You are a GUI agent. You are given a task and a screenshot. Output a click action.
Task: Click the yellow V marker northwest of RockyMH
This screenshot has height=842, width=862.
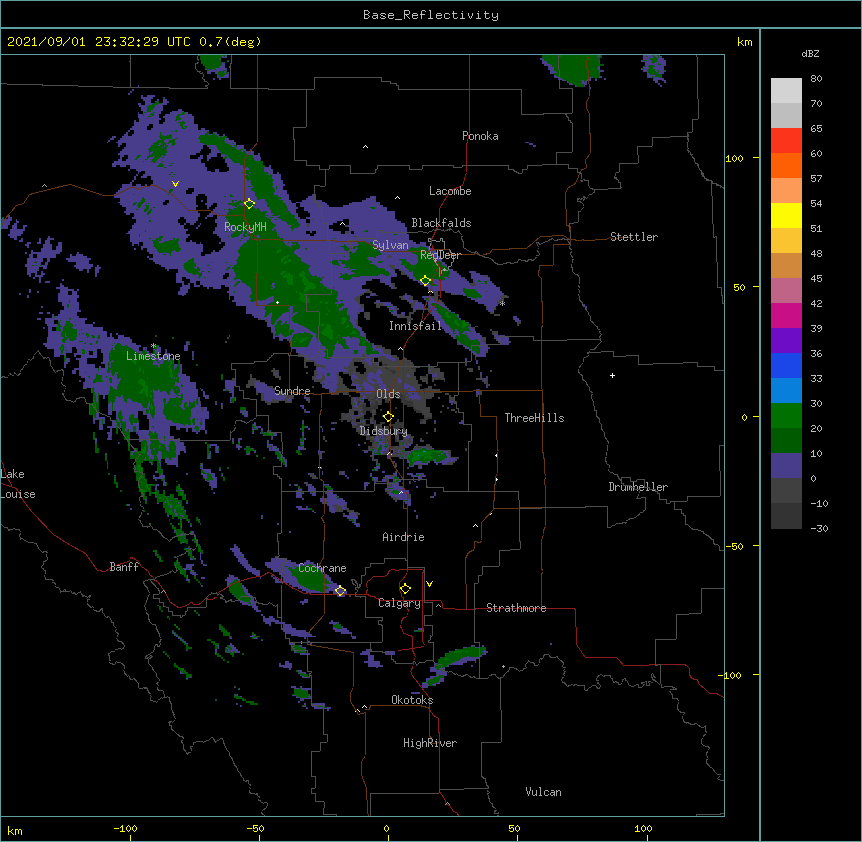click(x=175, y=184)
